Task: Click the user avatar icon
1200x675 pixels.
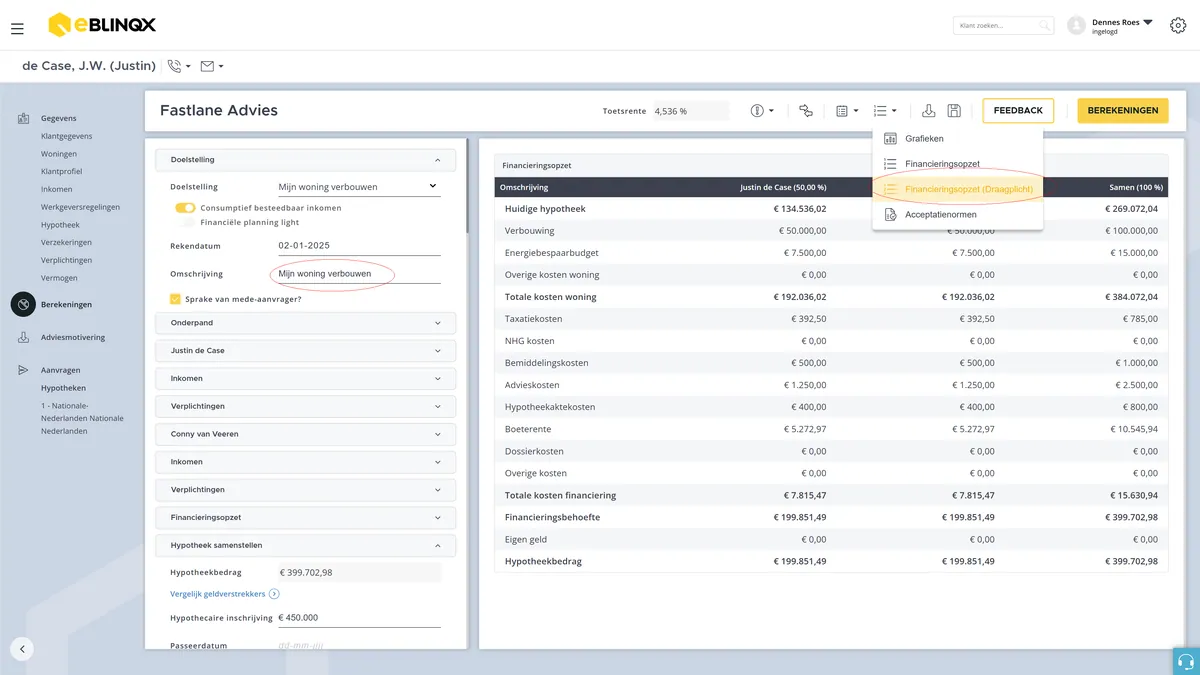Action: point(1076,26)
